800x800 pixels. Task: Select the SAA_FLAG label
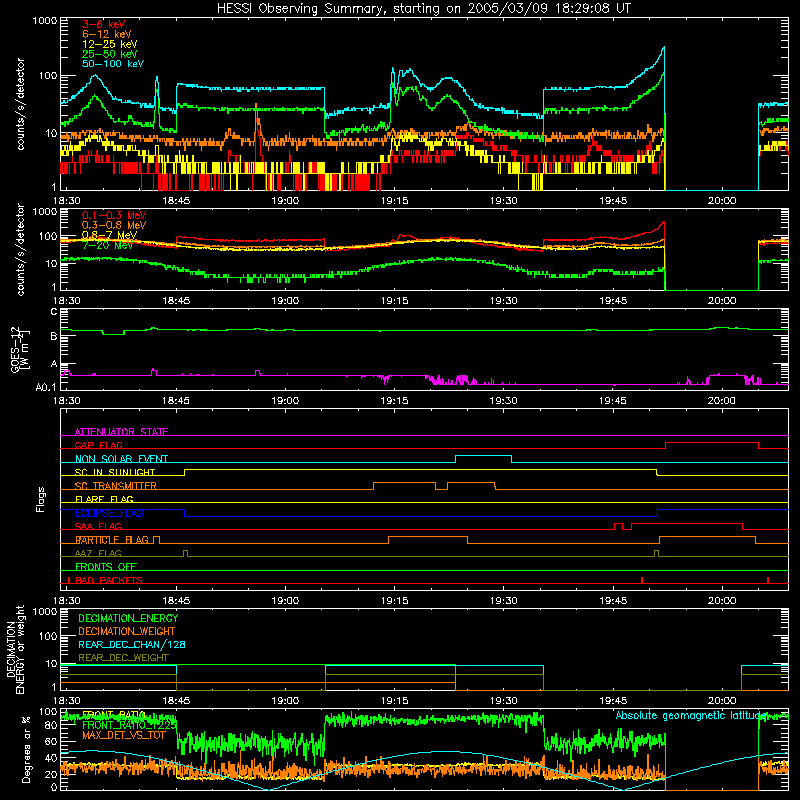coord(98,526)
